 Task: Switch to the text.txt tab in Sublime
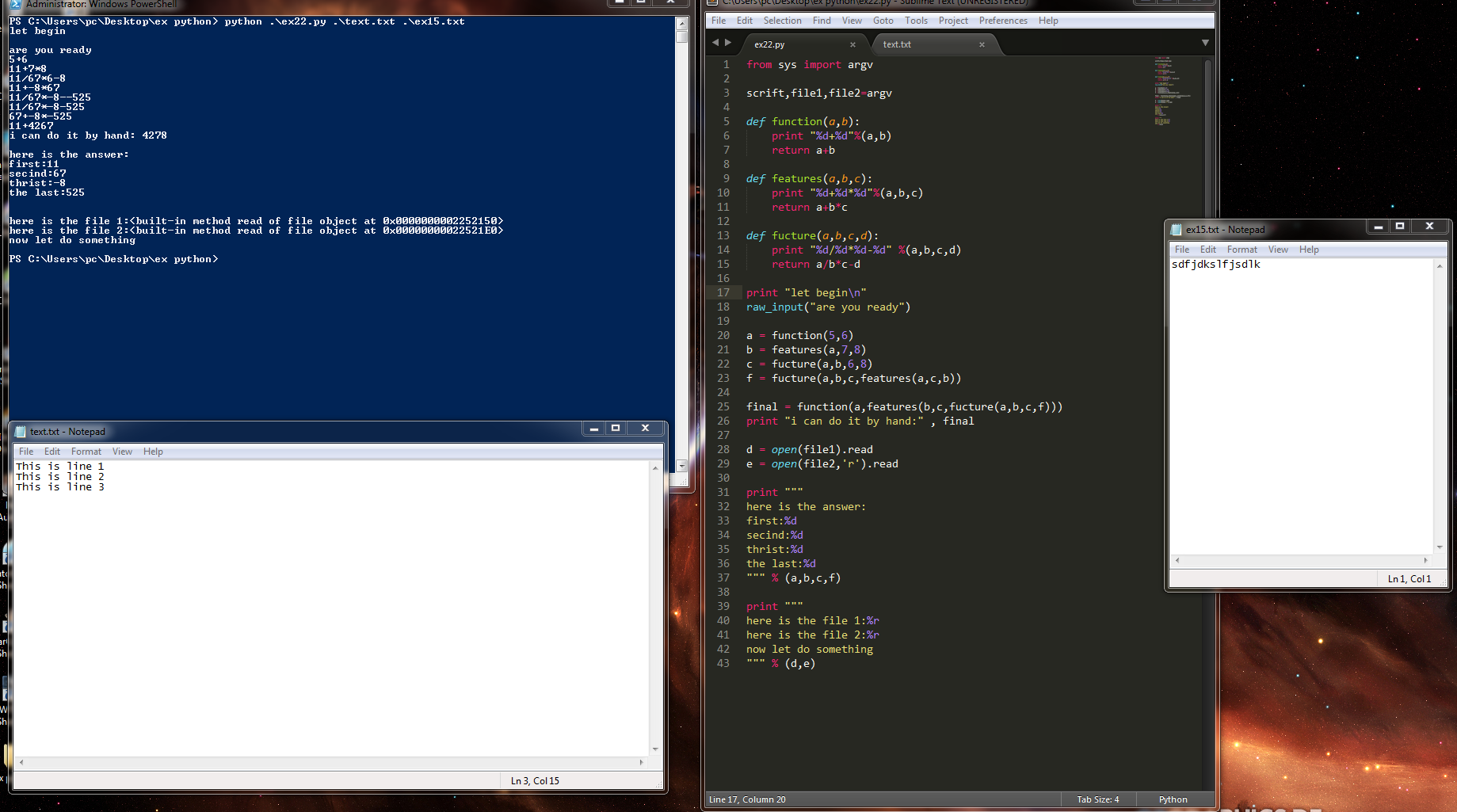click(x=897, y=44)
